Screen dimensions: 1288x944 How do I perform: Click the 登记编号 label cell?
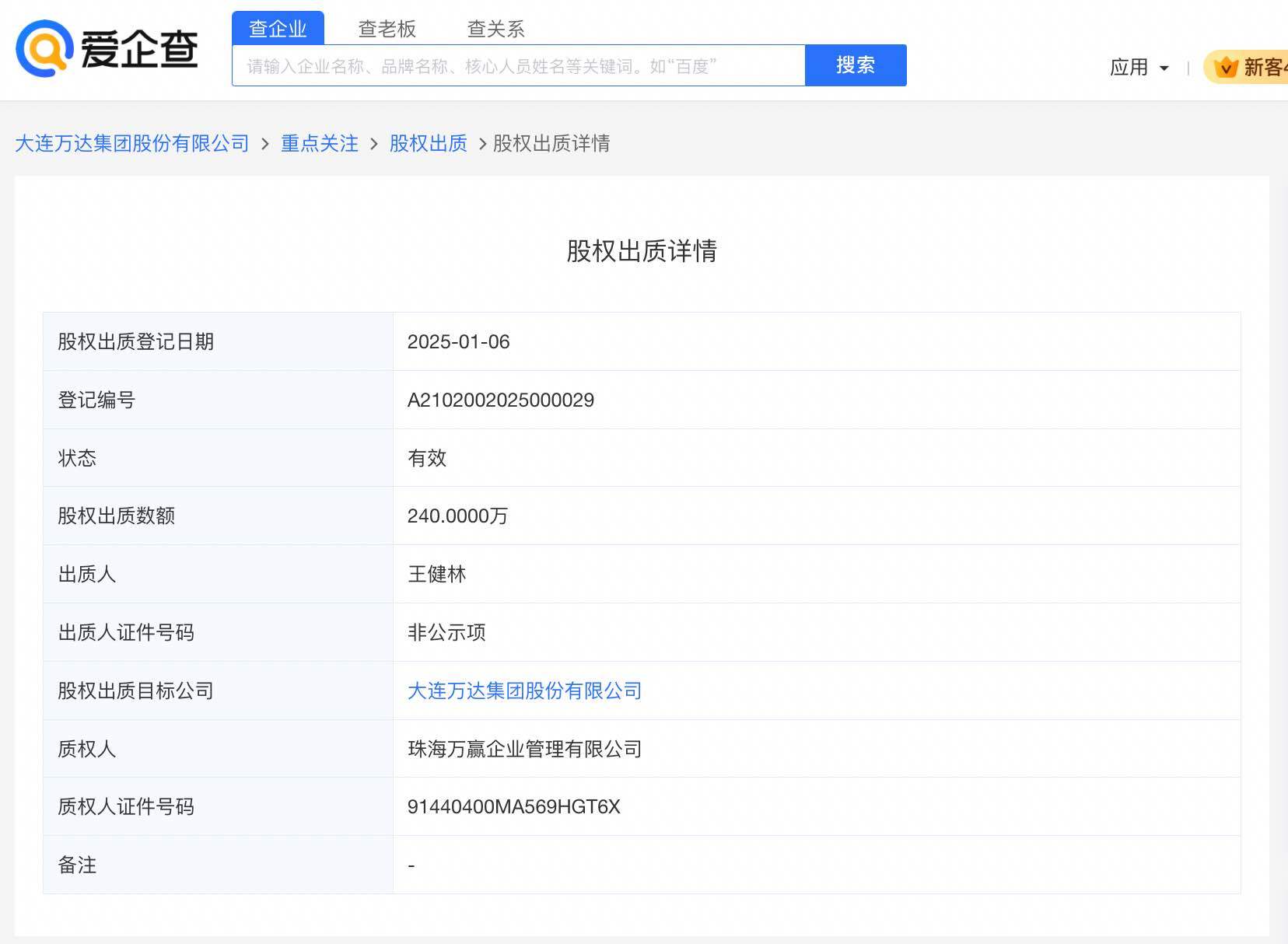click(218, 400)
